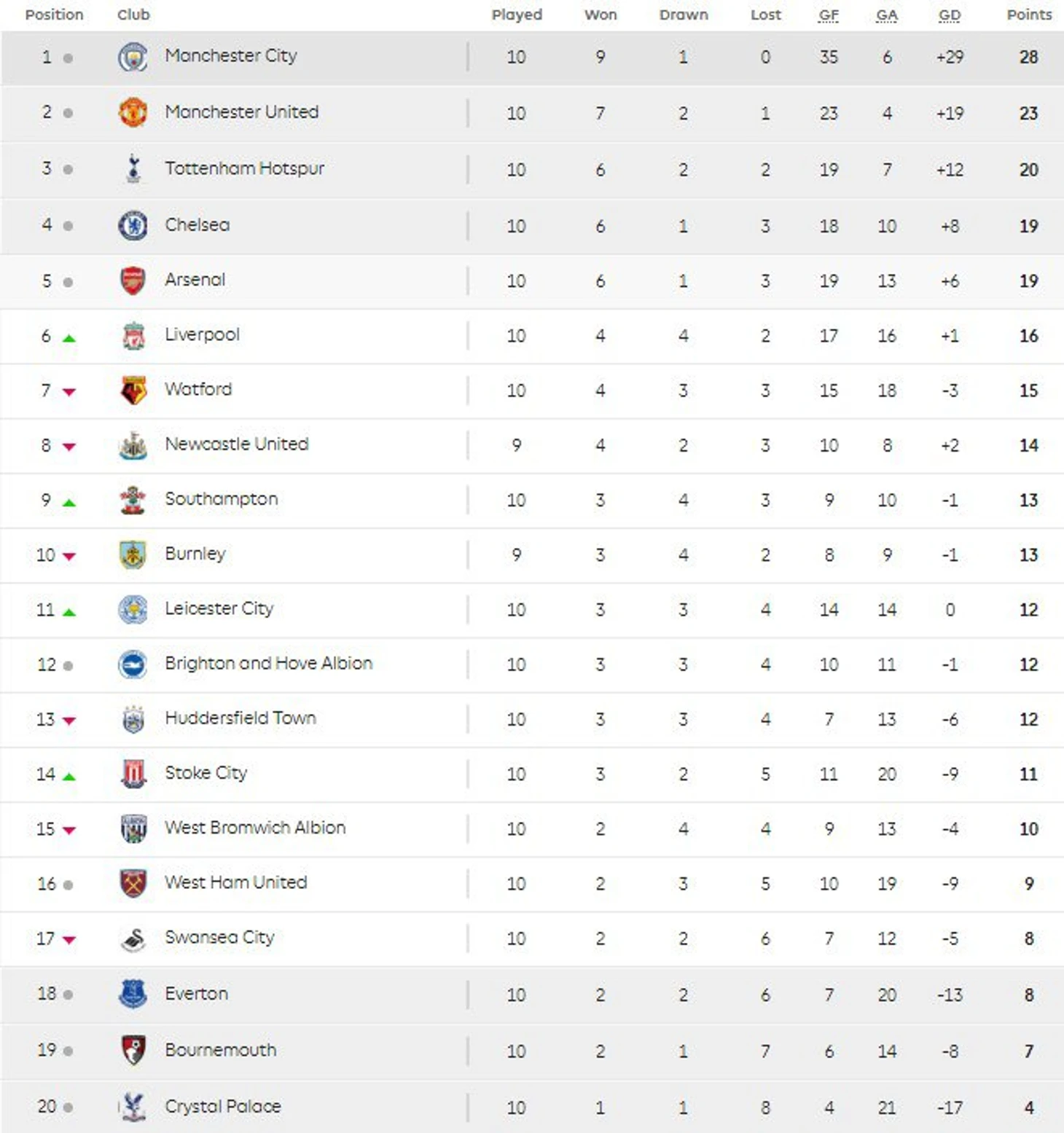Screen dimensions: 1064x1133
Task: Select the West Ham United row name
Action: tap(235, 882)
